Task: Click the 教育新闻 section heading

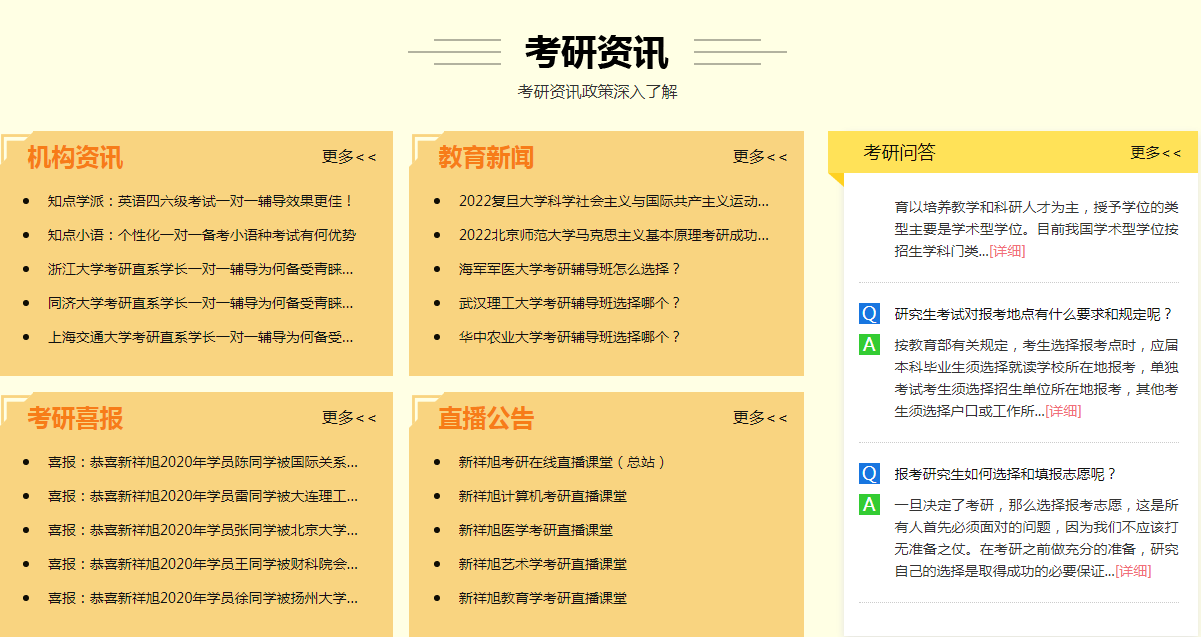Action: [x=486, y=157]
